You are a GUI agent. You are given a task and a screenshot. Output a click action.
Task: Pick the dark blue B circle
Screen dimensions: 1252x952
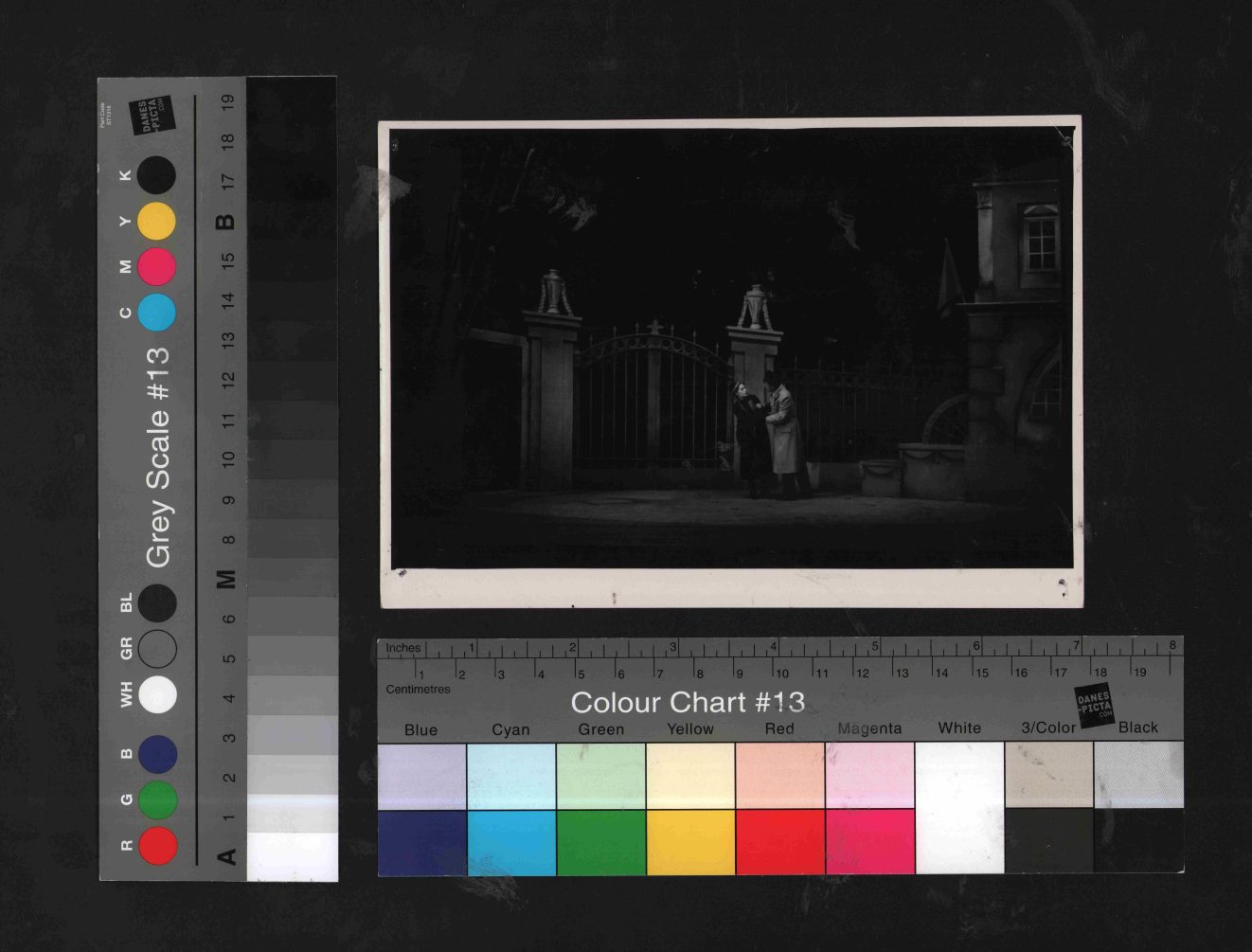click(157, 754)
